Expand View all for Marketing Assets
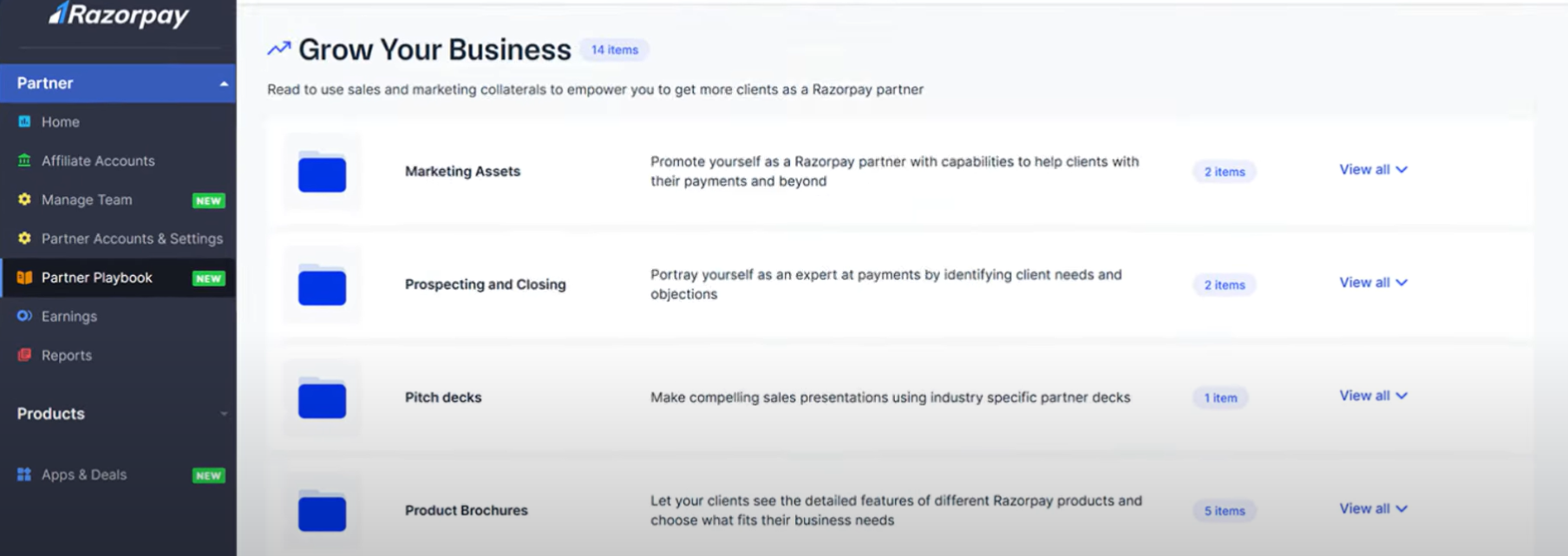The image size is (1568, 556). coord(1373,170)
